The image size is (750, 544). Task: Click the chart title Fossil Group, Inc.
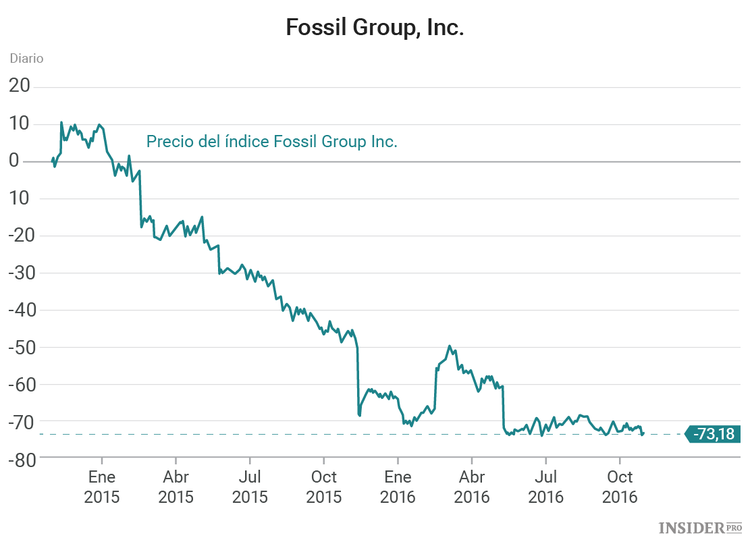click(x=374, y=27)
